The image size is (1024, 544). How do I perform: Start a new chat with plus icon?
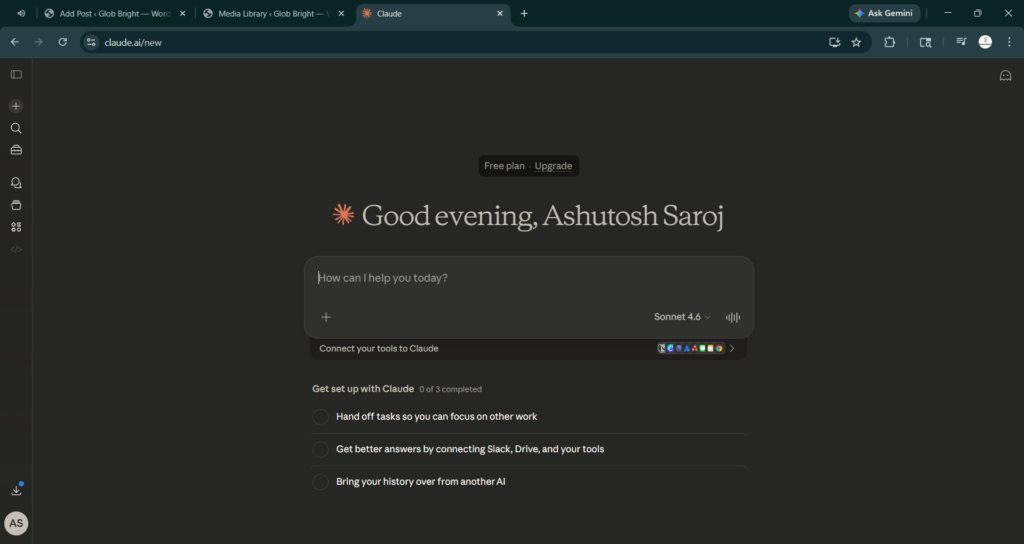click(16, 106)
